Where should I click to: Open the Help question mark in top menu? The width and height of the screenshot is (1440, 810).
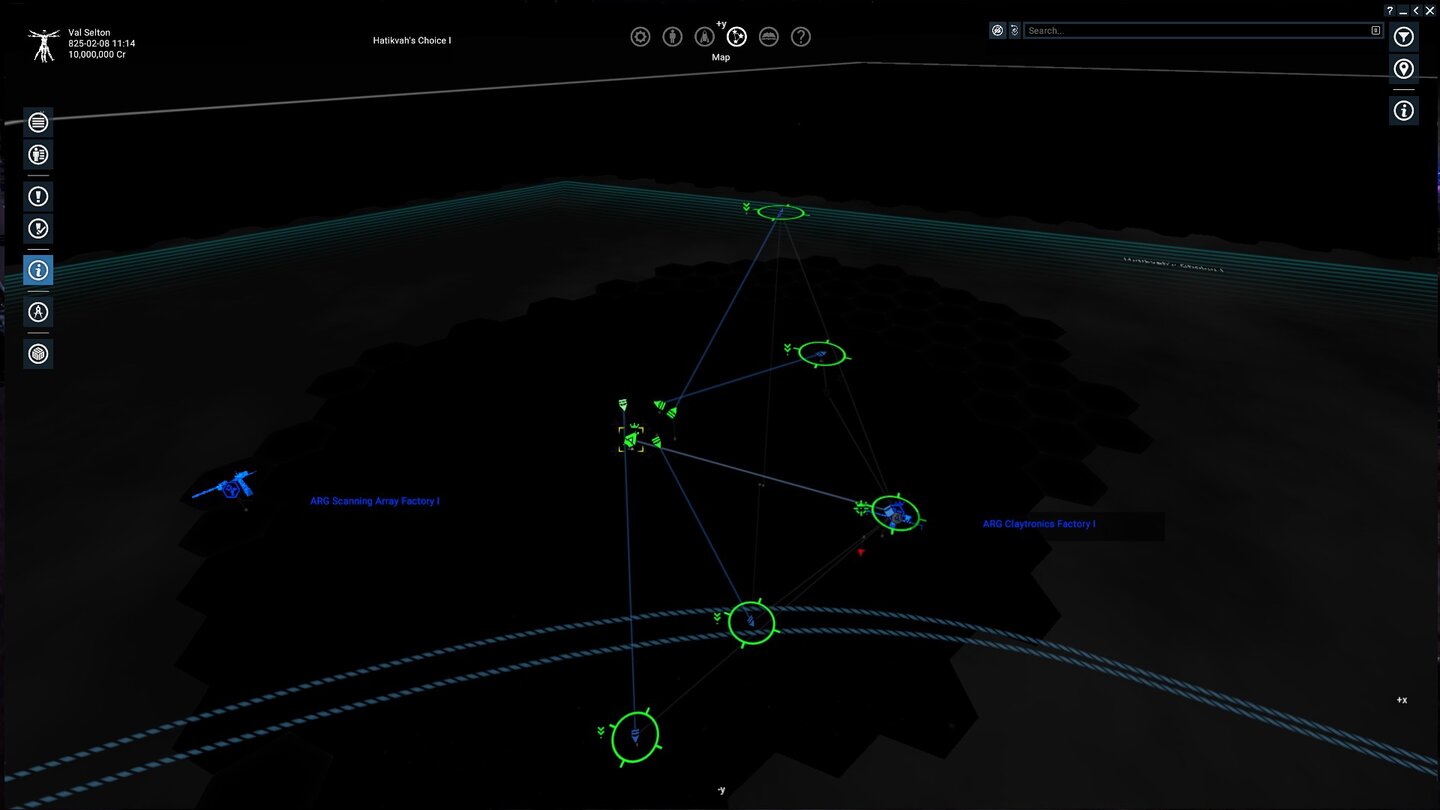tap(801, 37)
